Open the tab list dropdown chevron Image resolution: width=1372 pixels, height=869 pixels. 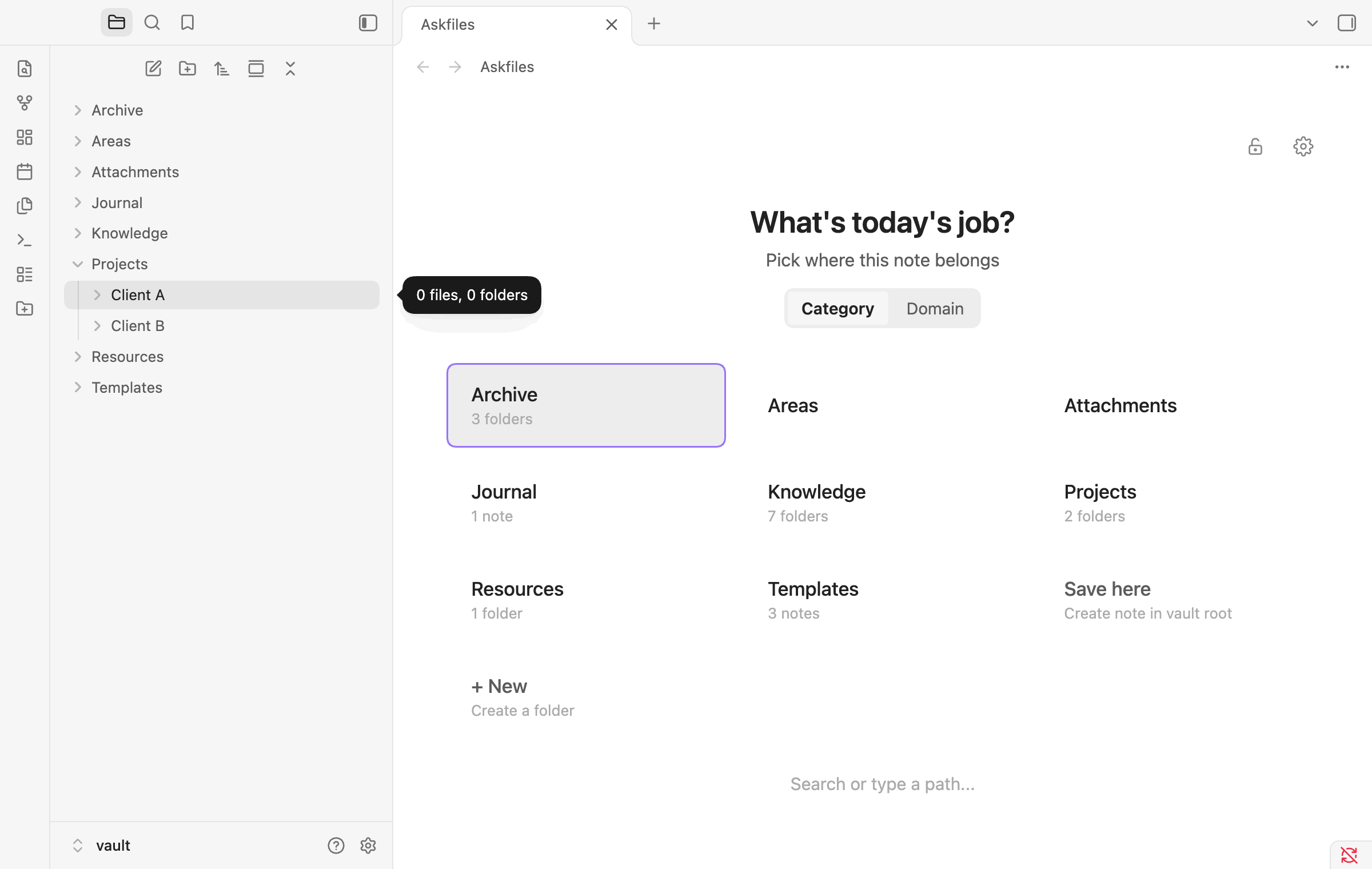point(1313,23)
